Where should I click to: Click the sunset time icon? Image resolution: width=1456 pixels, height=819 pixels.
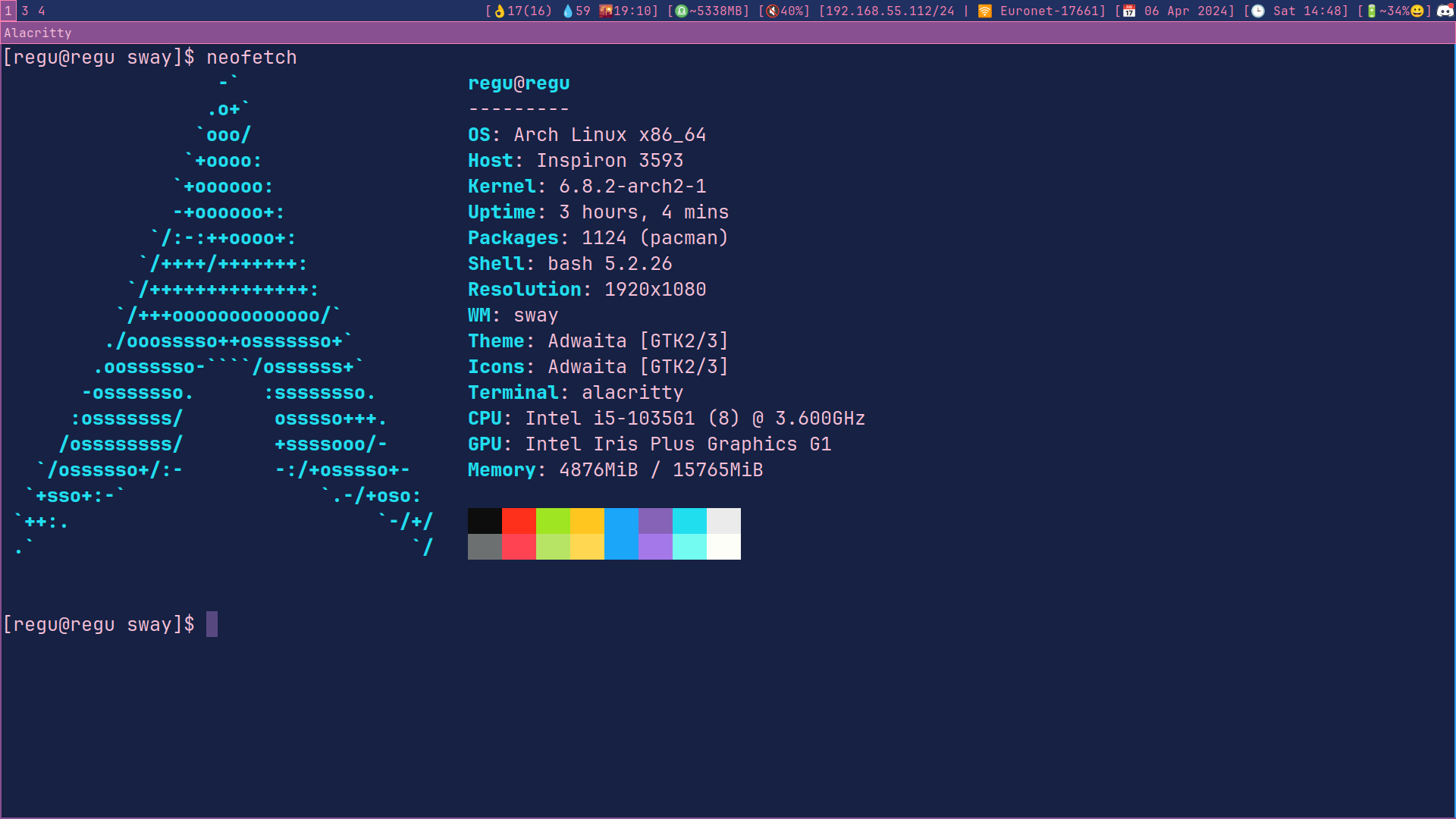tap(605, 11)
